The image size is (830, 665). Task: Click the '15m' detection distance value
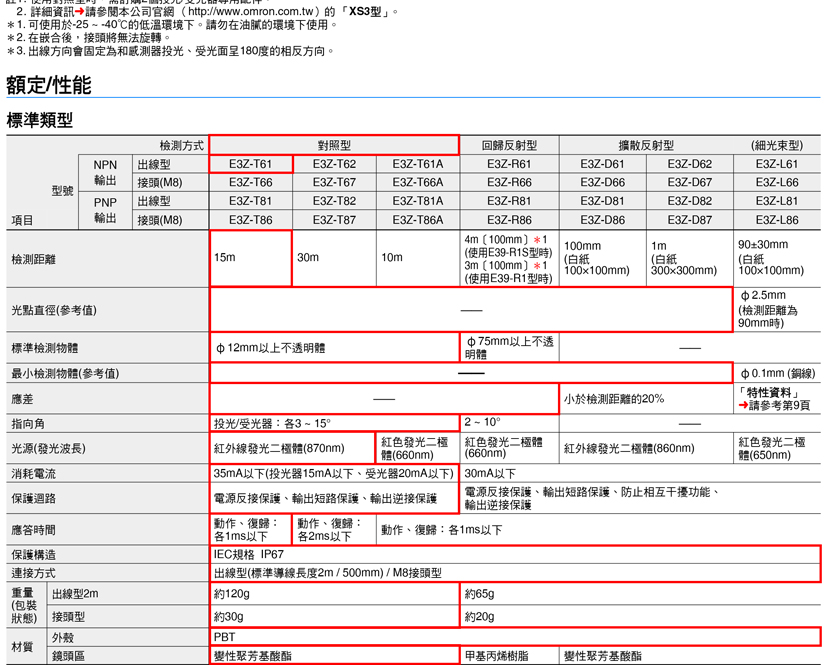coord(224,257)
